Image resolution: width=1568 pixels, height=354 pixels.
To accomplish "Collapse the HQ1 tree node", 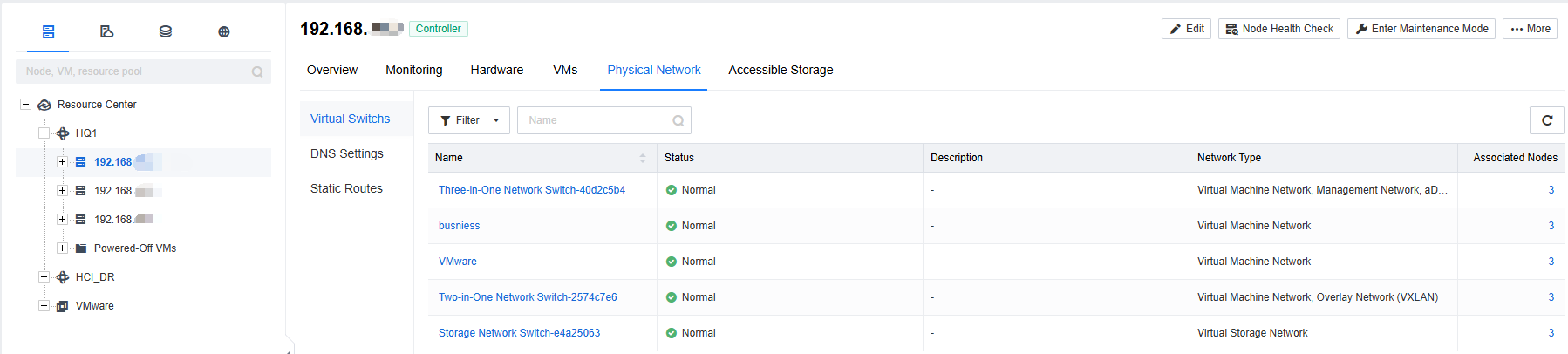I will point(44,133).
